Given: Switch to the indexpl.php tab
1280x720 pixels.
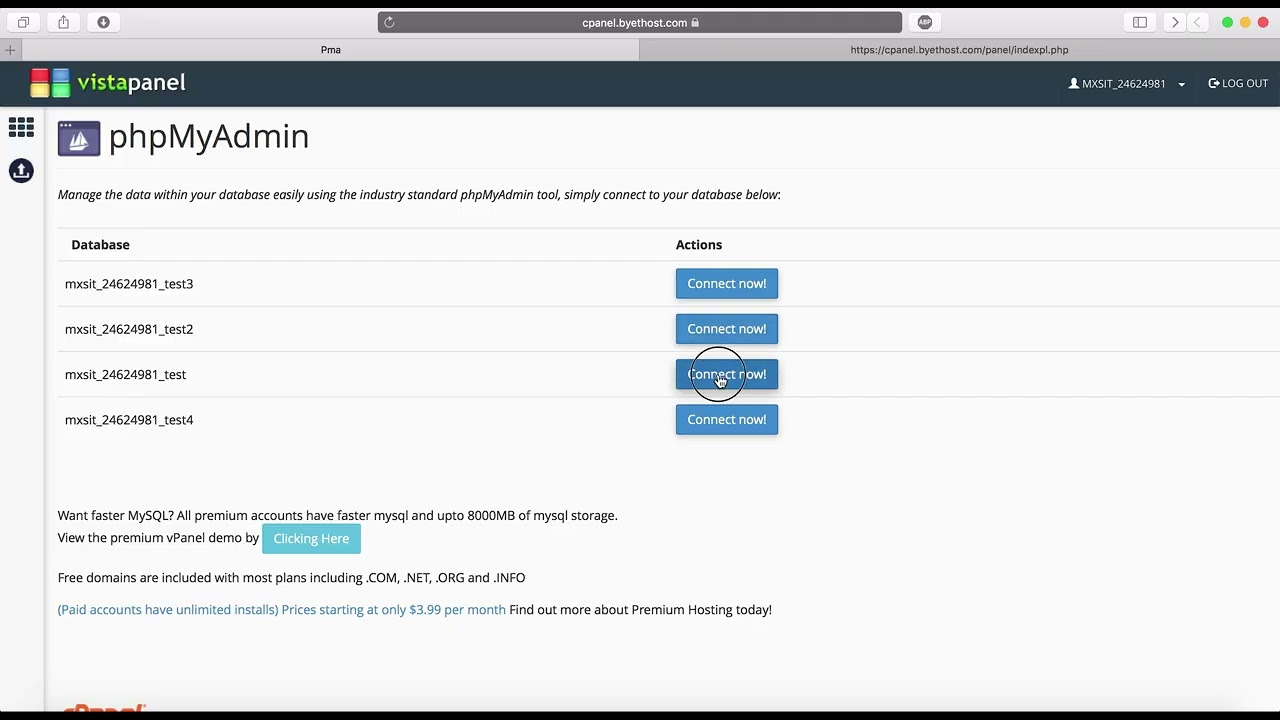Looking at the screenshot, I should [959, 50].
